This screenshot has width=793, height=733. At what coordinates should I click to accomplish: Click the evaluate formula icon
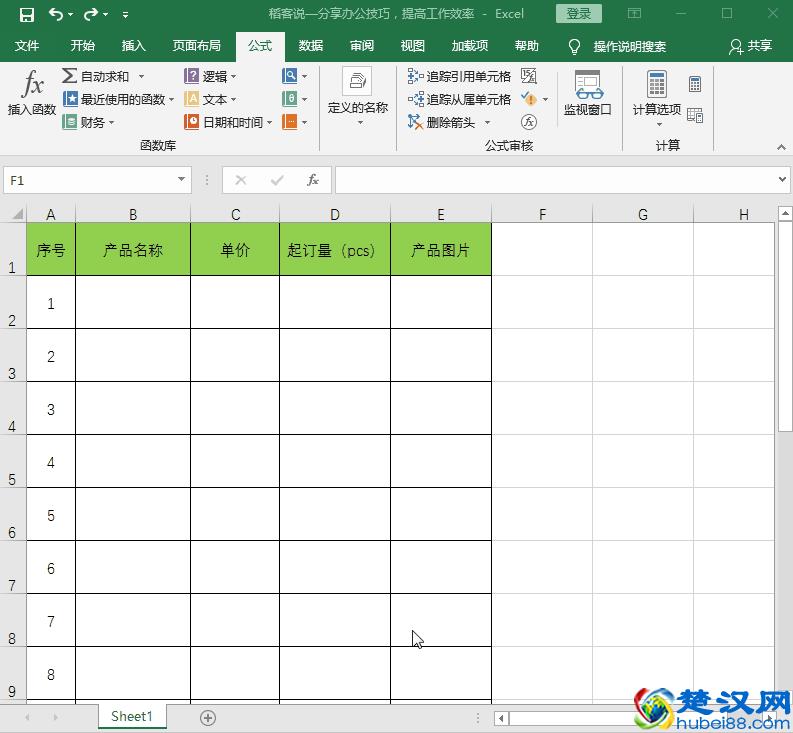point(528,122)
